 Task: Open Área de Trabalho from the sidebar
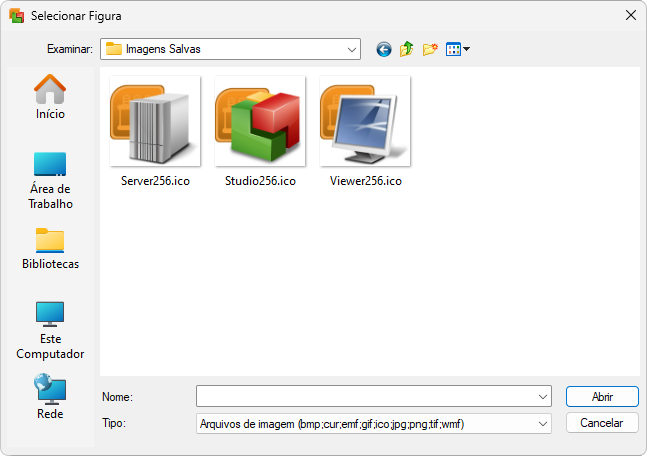click(x=50, y=180)
